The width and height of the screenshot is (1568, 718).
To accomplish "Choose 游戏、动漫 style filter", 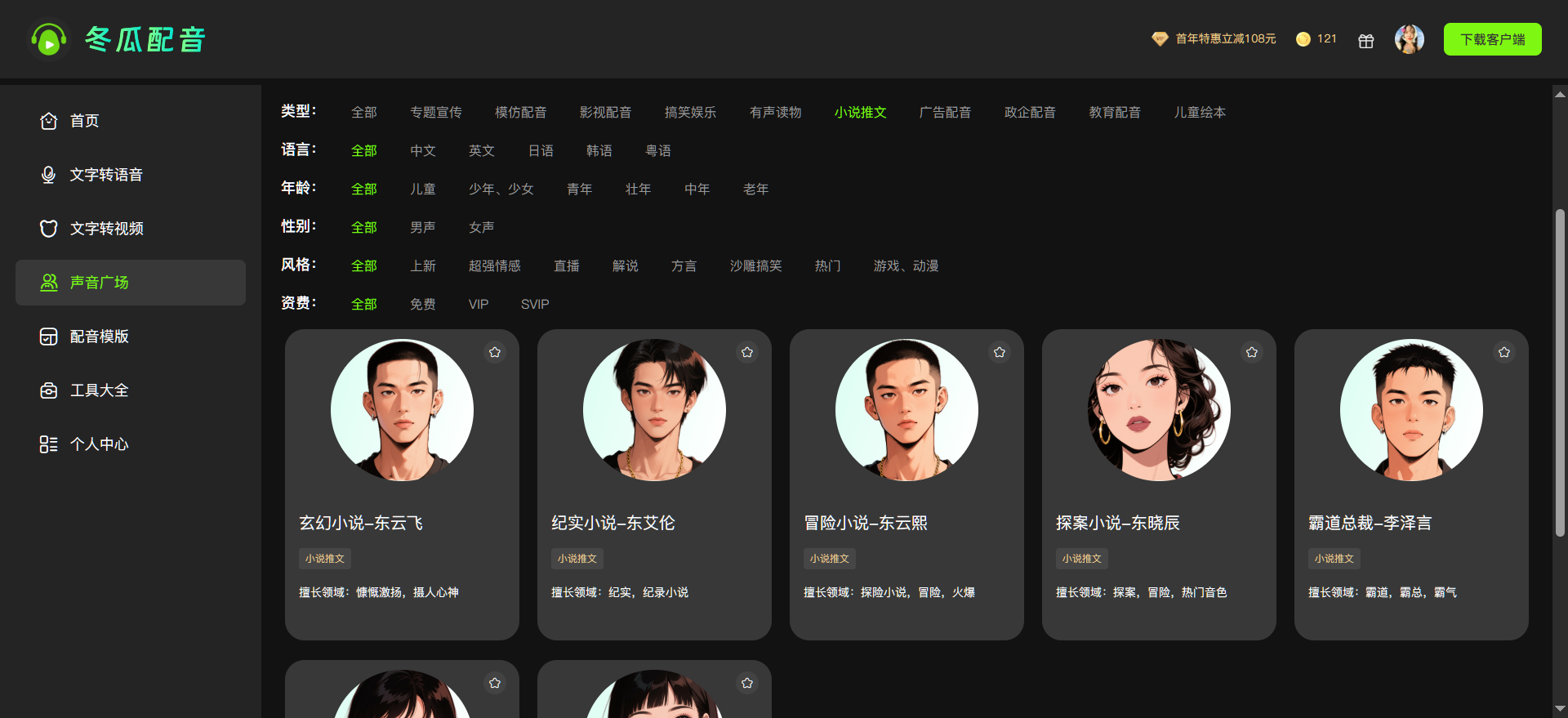I will [x=906, y=265].
